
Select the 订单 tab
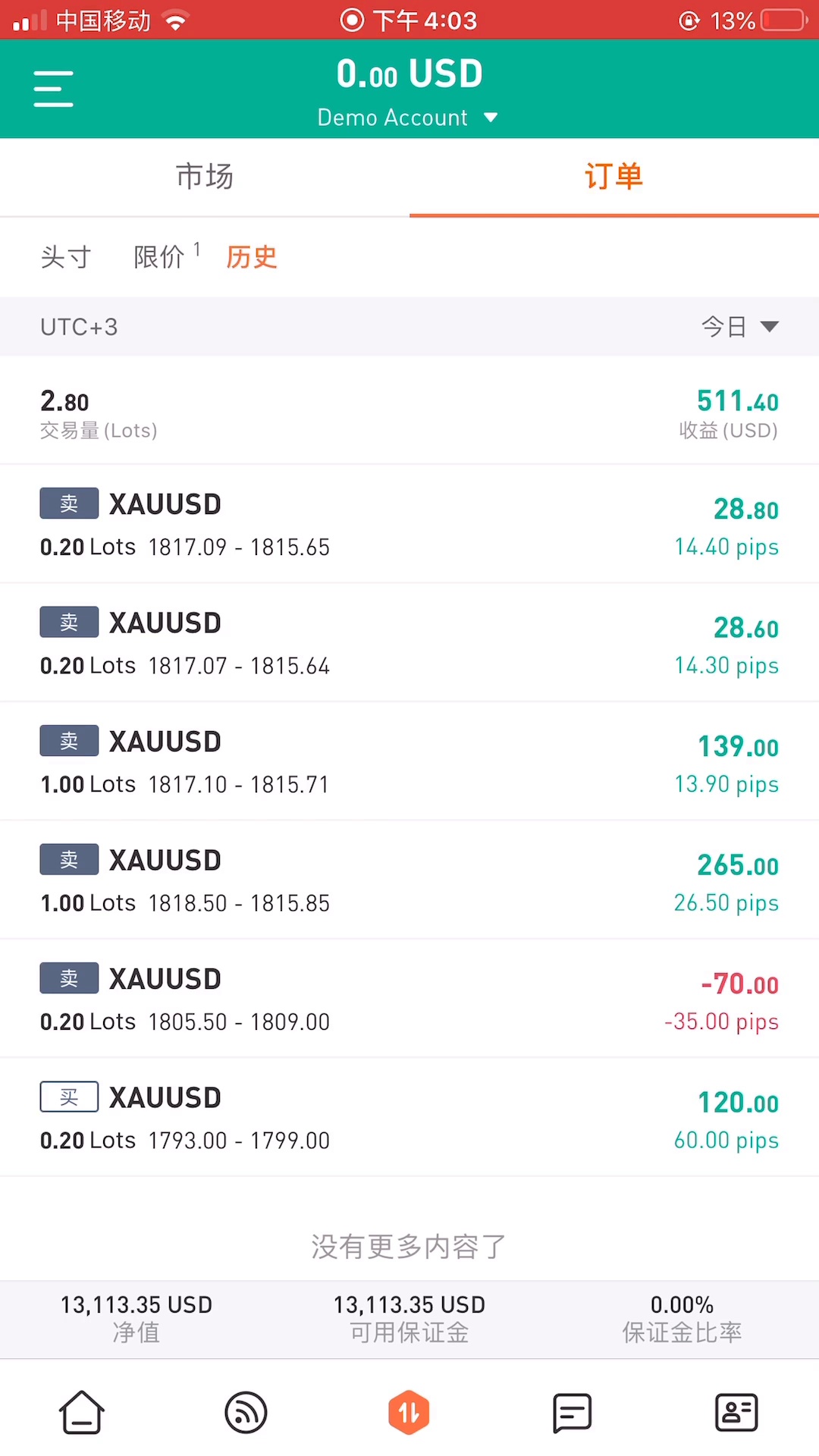pos(613,177)
